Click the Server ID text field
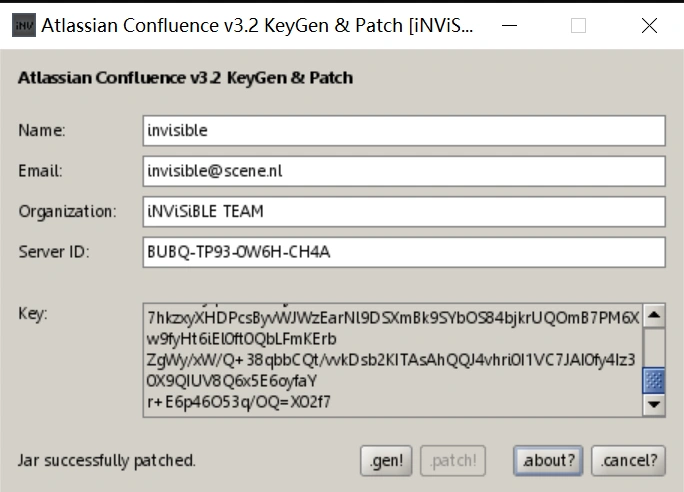684x492 pixels. click(404, 252)
